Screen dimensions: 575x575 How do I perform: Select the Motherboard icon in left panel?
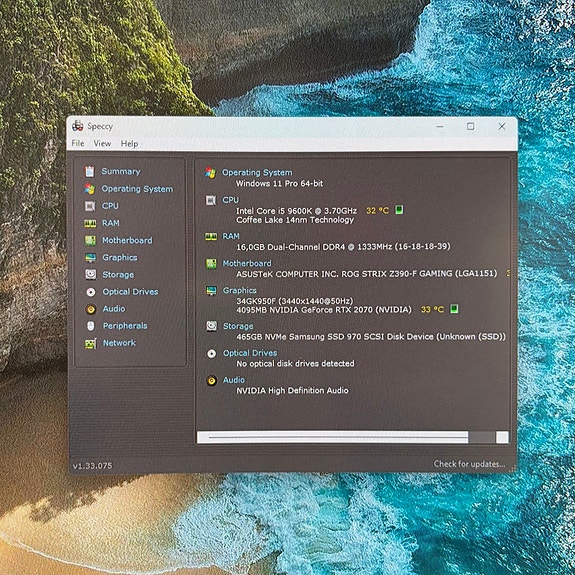point(90,240)
